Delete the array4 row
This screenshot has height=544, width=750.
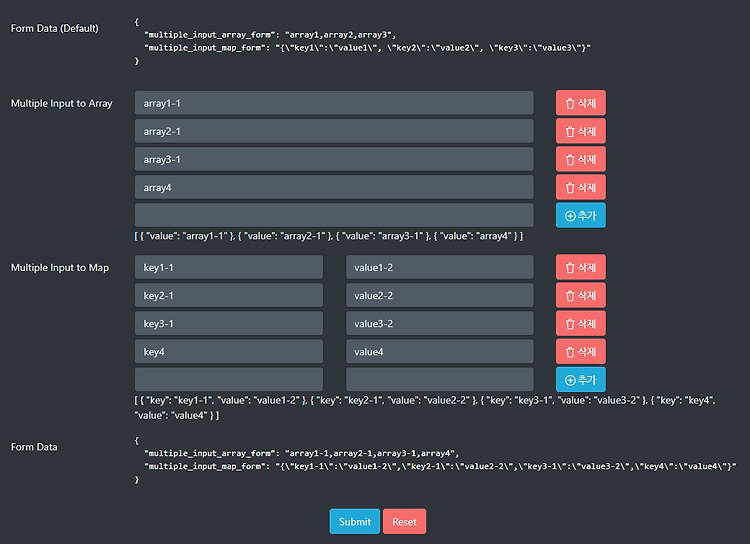click(580, 187)
